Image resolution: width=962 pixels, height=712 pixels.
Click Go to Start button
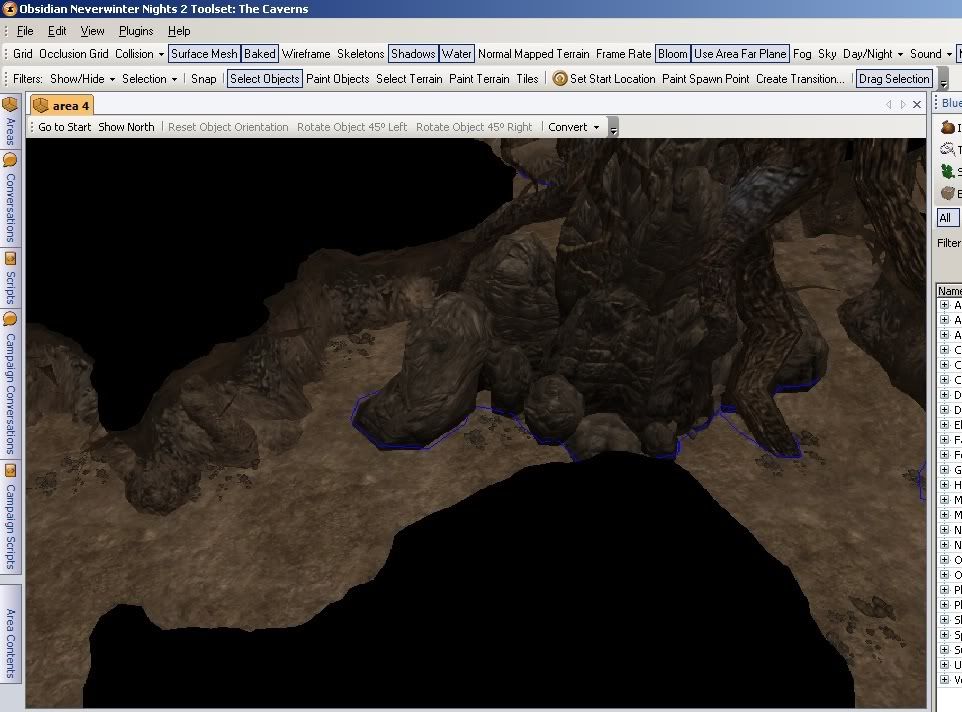pyautogui.click(x=64, y=127)
